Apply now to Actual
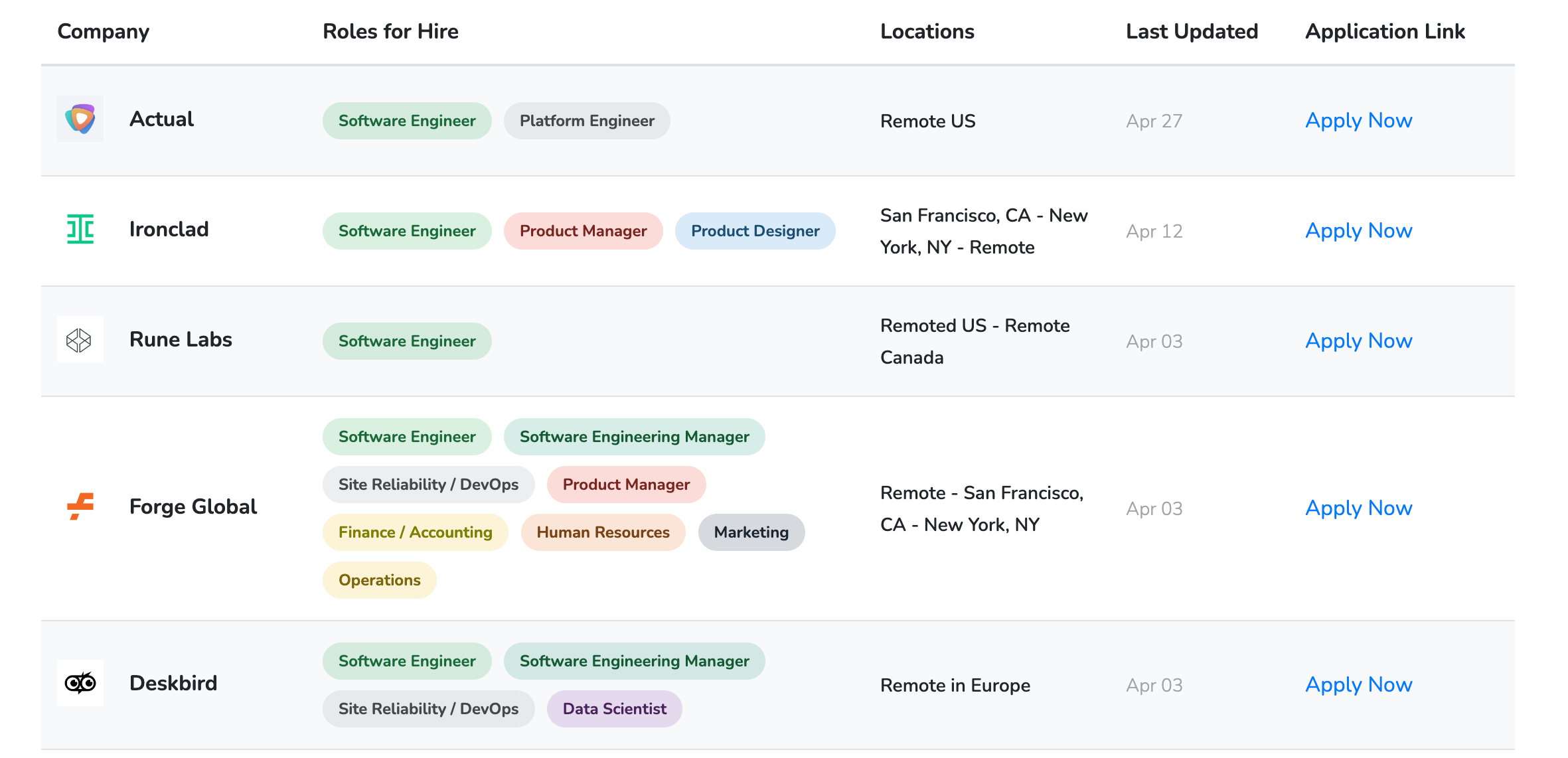Image resolution: width=1568 pixels, height=758 pixels. click(x=1358, y=120)
